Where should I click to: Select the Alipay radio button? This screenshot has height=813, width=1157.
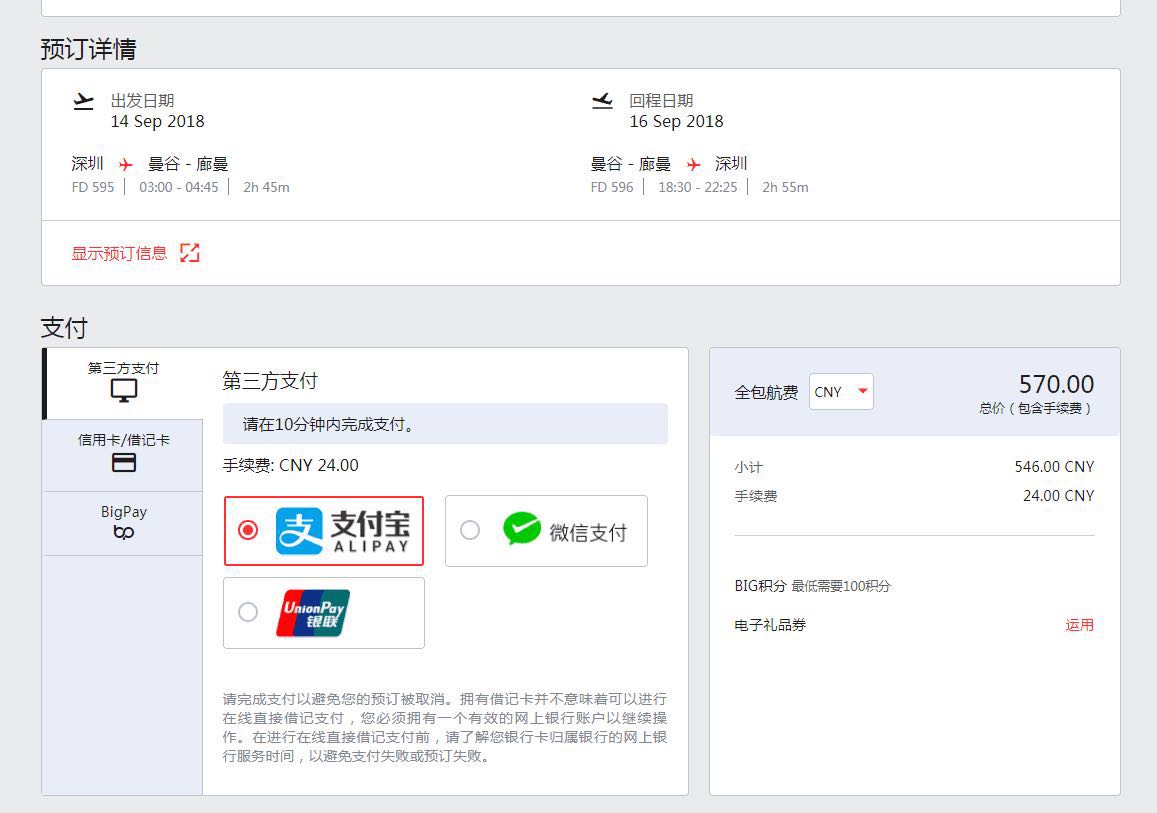pyautogui.click(x=248, y=530)
